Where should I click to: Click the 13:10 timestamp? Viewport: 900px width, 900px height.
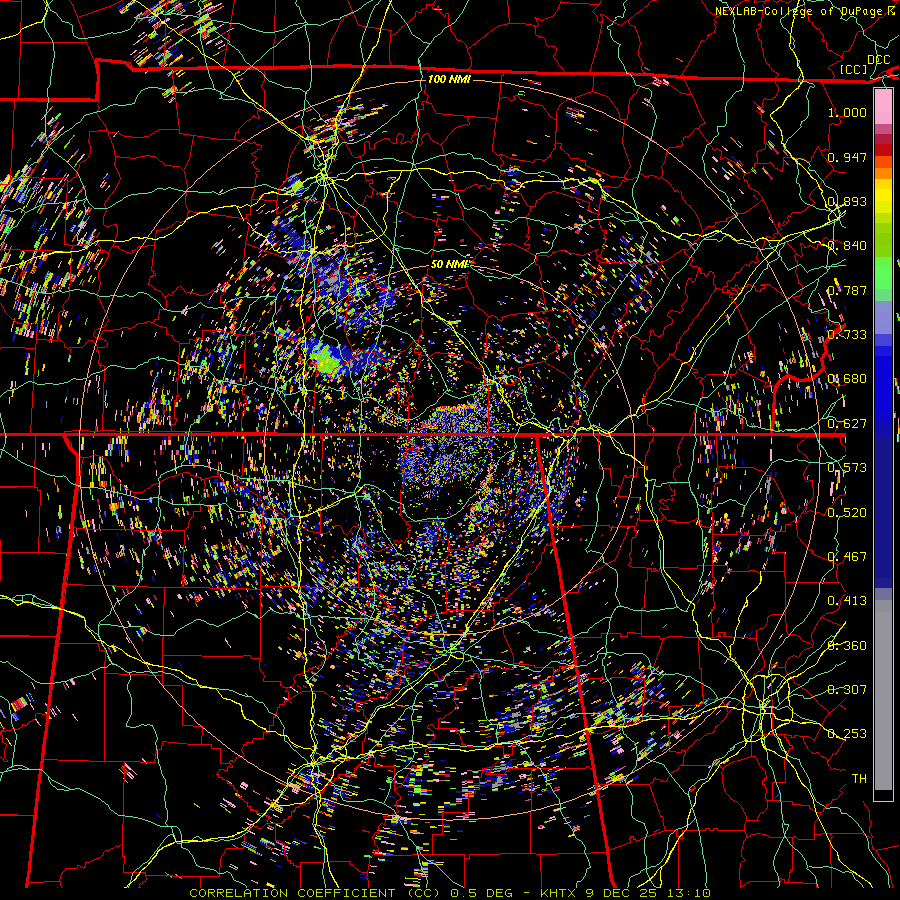pos(690,893)
